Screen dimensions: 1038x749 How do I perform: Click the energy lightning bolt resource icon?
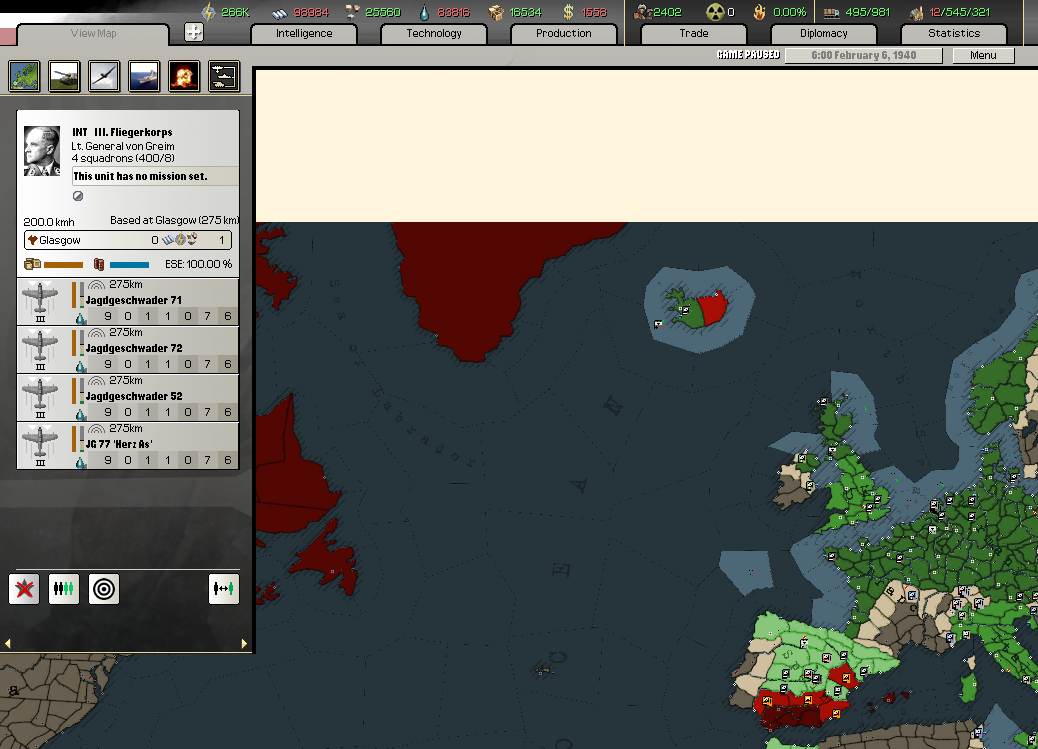pos(209,12)
